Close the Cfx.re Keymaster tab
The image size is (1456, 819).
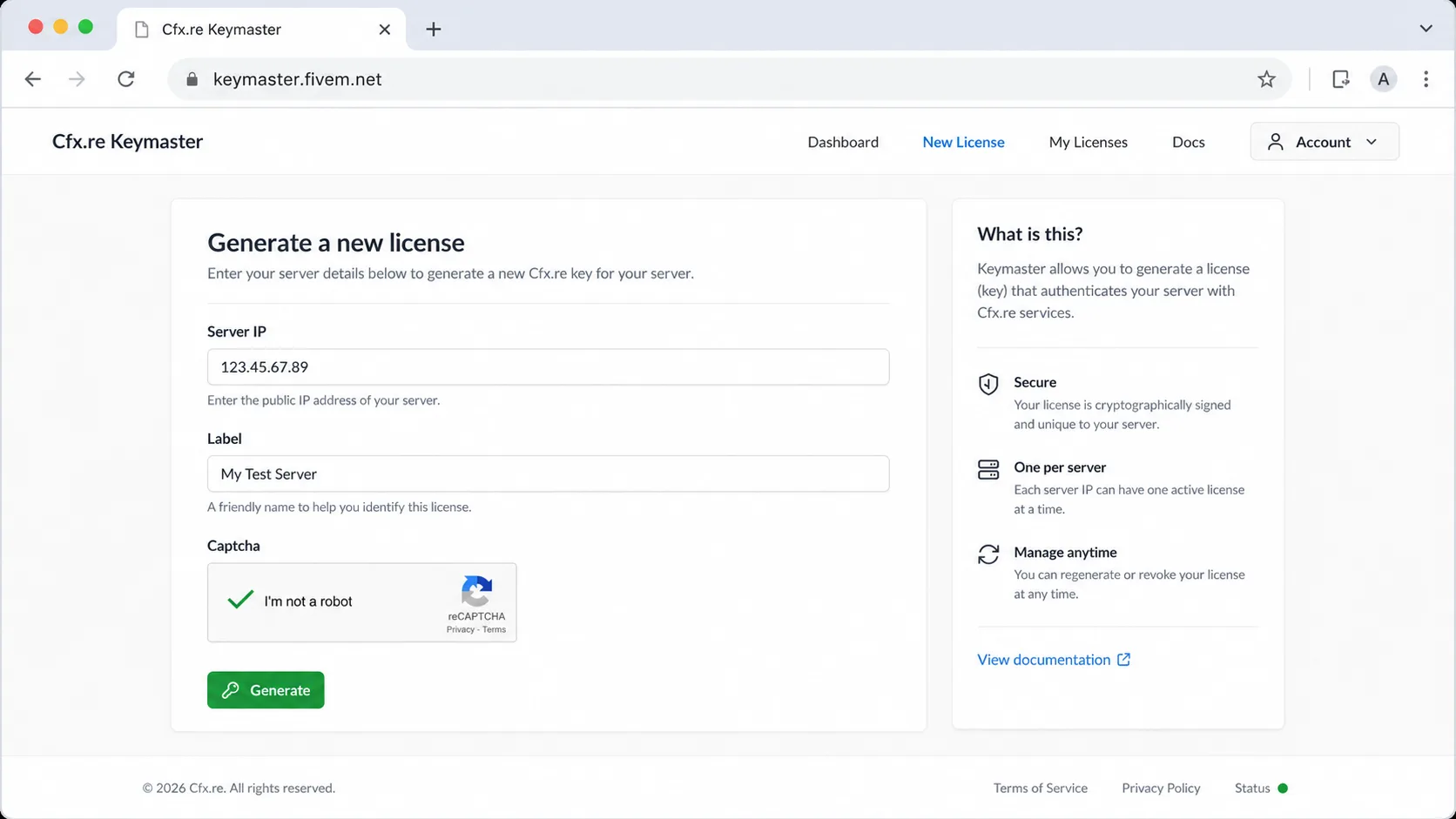coord(384,30)
